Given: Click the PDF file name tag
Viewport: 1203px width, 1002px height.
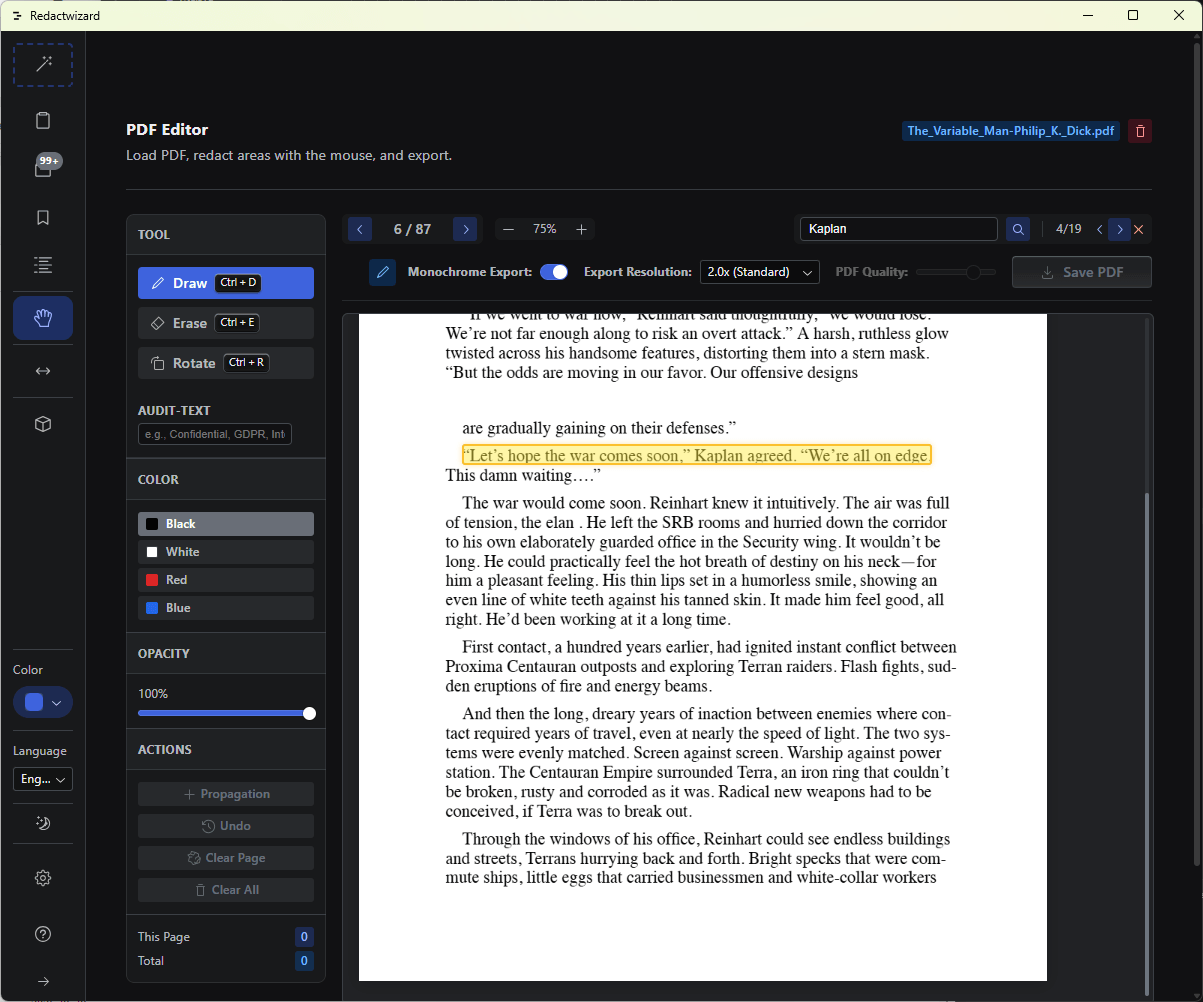Looking at the screenshot, I should 1011,131.
